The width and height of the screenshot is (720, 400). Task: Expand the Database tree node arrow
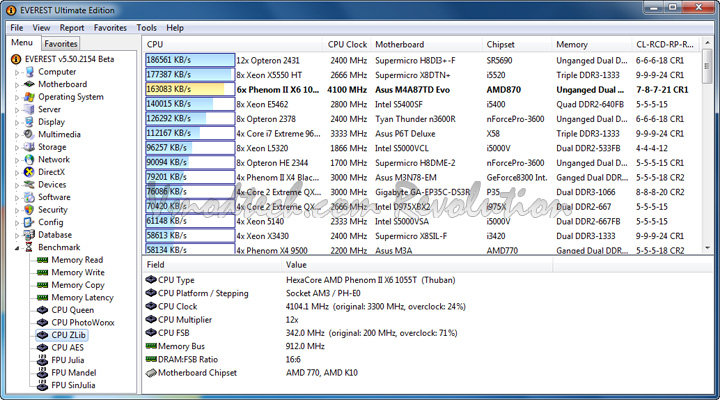[17, 235]
